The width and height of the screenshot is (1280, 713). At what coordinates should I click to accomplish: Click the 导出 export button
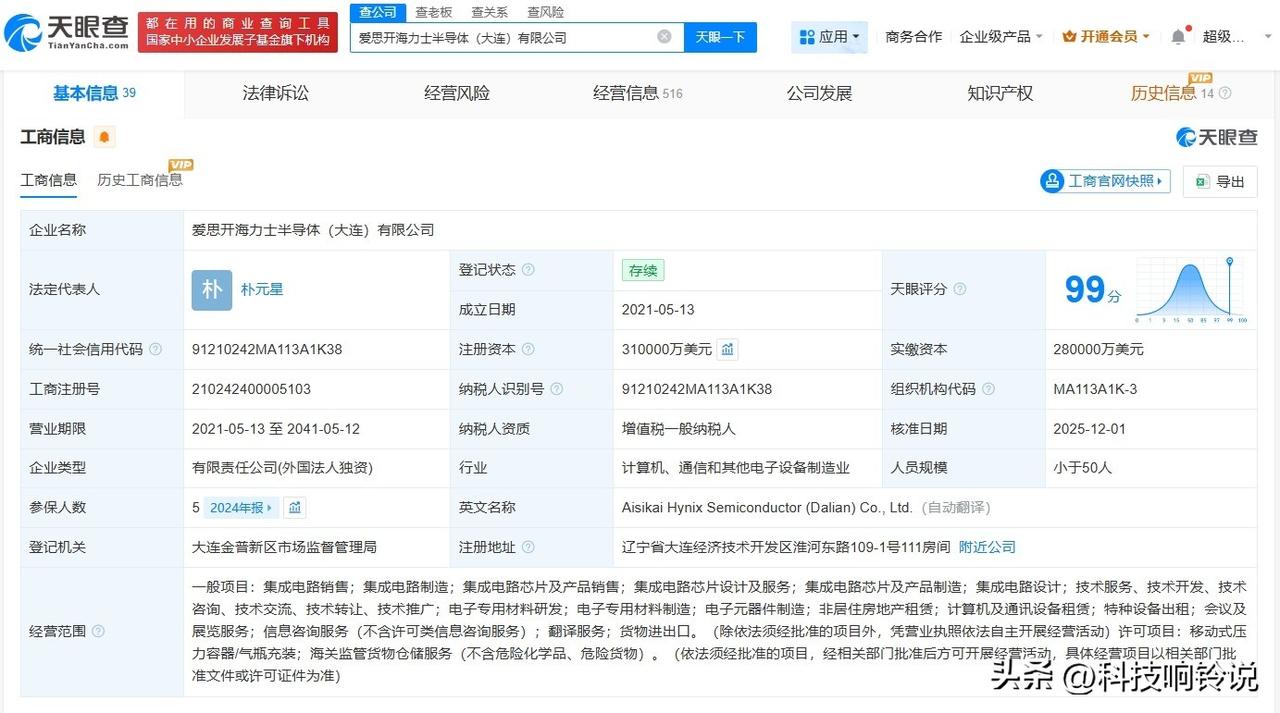click(1220, 181)
